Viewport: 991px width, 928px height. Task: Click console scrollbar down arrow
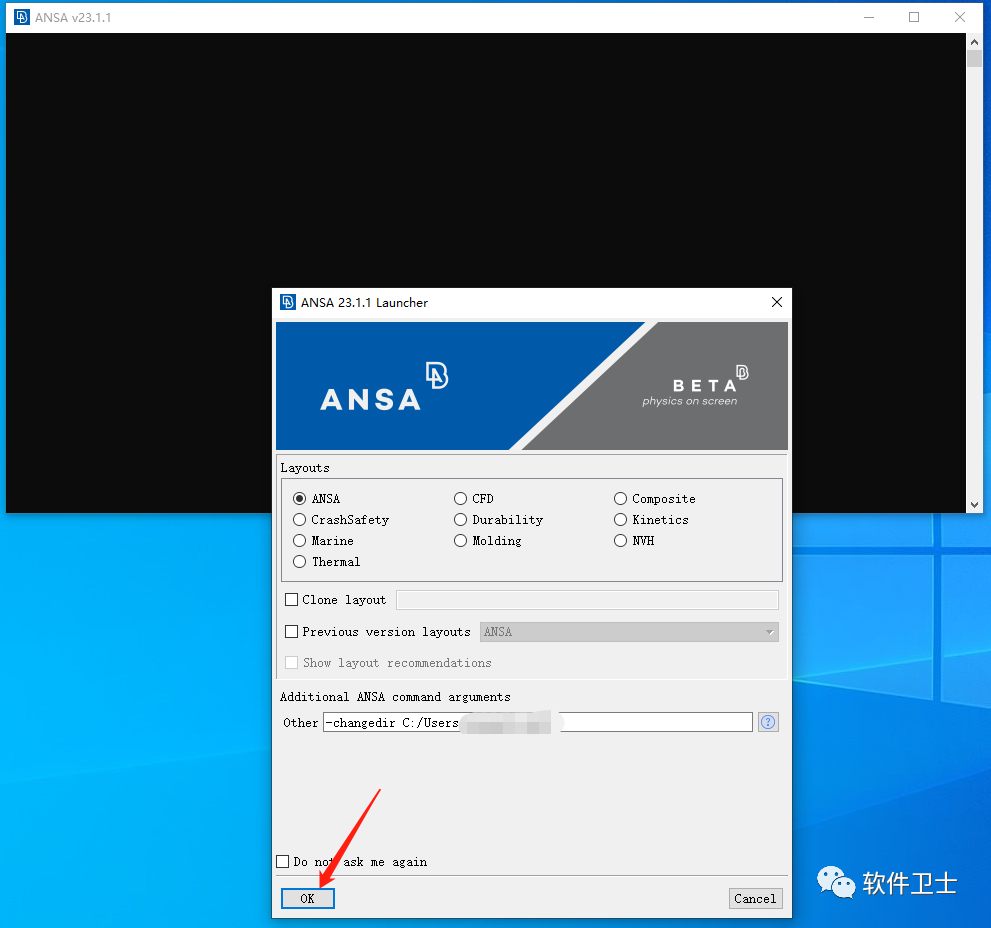click(x=974, y=504)
